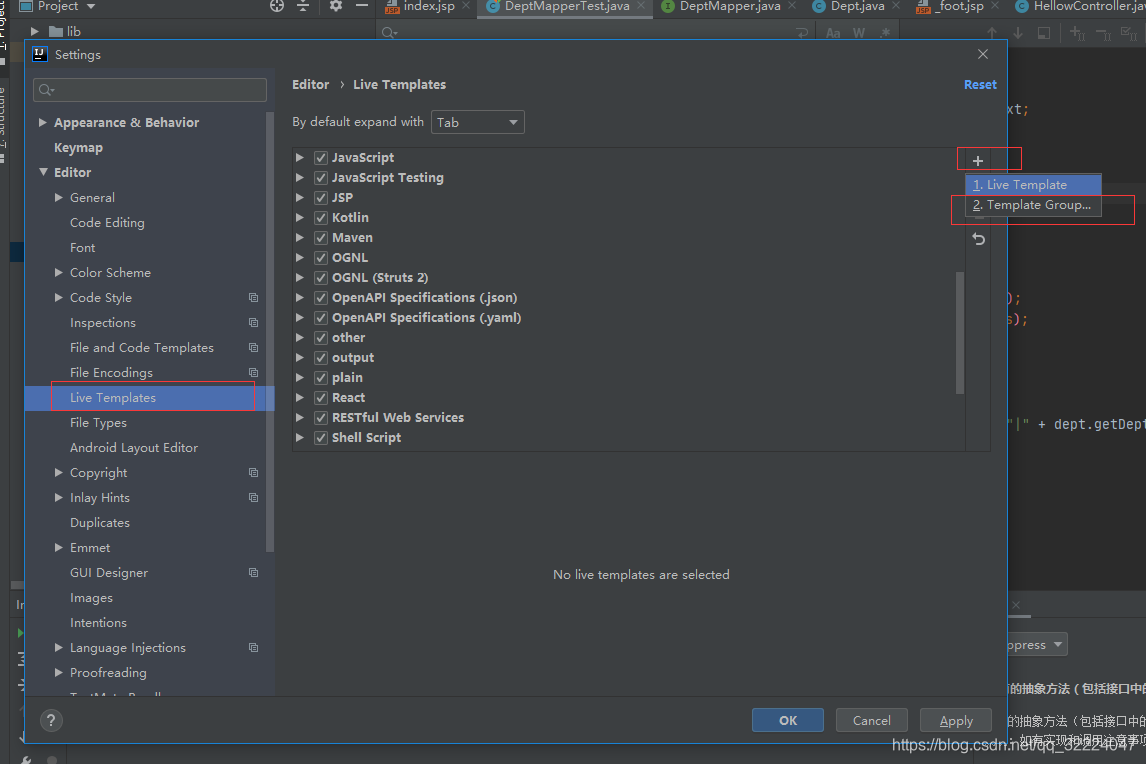This screenshot has width=1146, height=764.
Task: Click the Apply button
Action: click(956, 720)
